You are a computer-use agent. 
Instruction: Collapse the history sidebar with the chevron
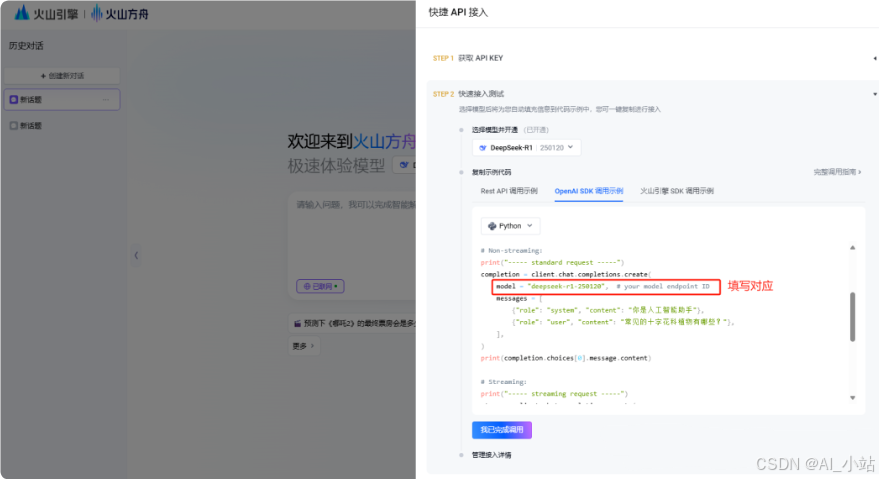(136, 255)
